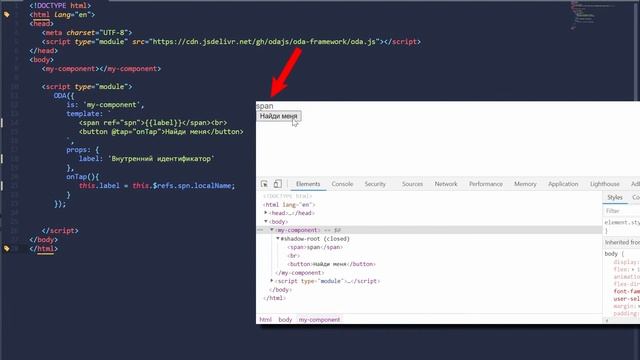Image resolution: width=640 pixels, height=360 pixels.
Task: Expand the script type="module" node
Action: tap(272, 281)
